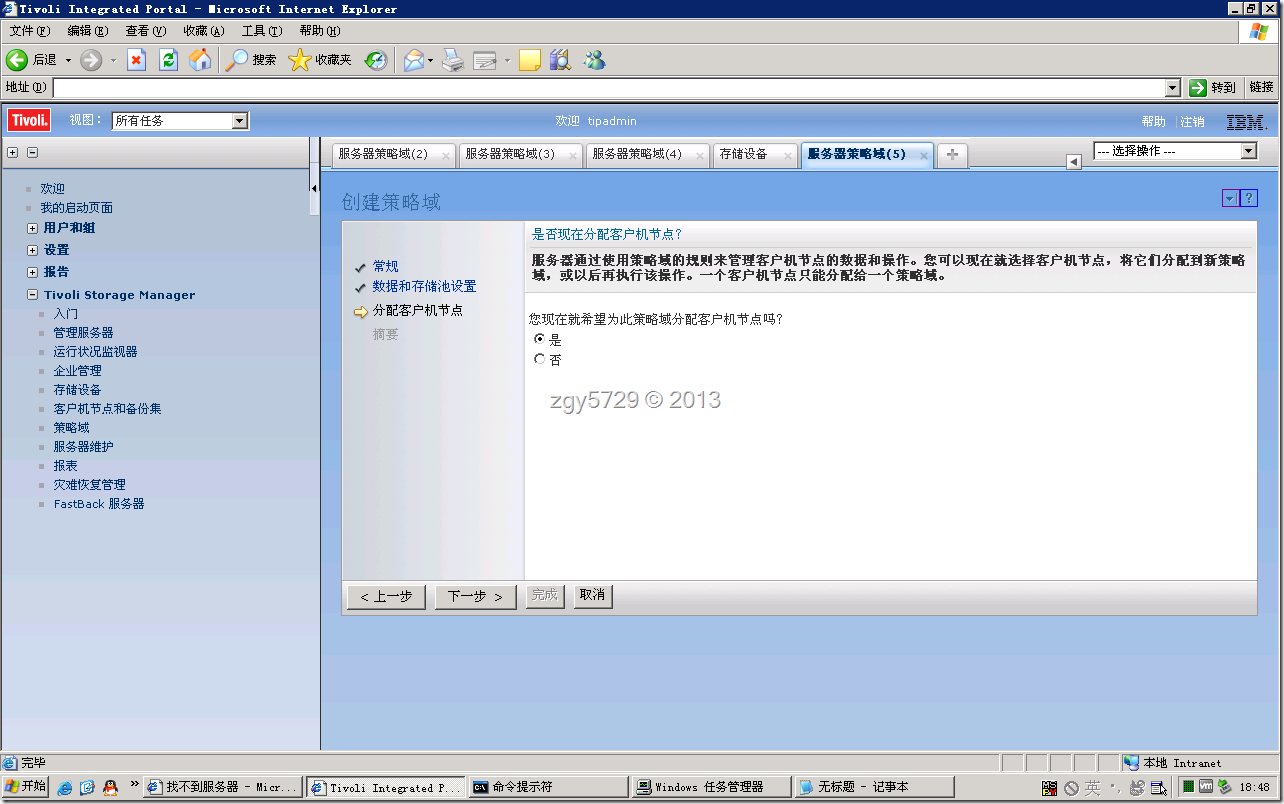Screen dimensions: 1284x804
Task: Open the address bar dropdown arrow
Action: click(1174, 88)
